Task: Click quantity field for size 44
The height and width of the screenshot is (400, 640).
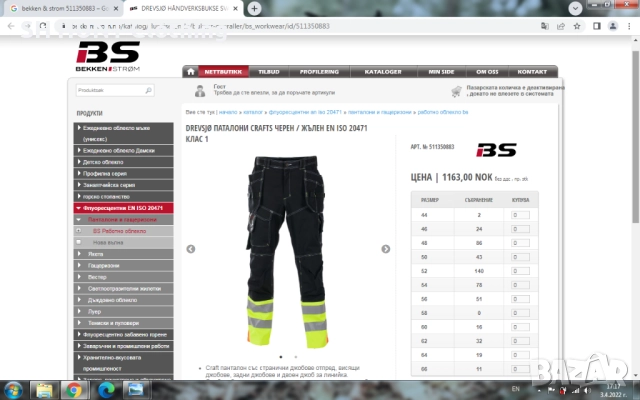Action: pyautogui.click(x=520, y=215)
